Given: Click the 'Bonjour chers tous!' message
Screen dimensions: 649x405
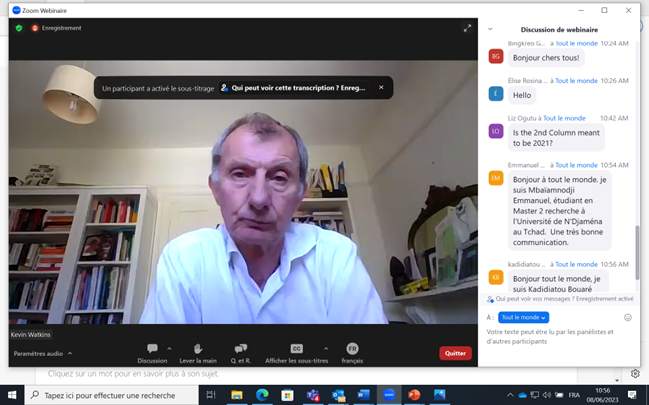Looking at the screenshot, I should 546,58.
